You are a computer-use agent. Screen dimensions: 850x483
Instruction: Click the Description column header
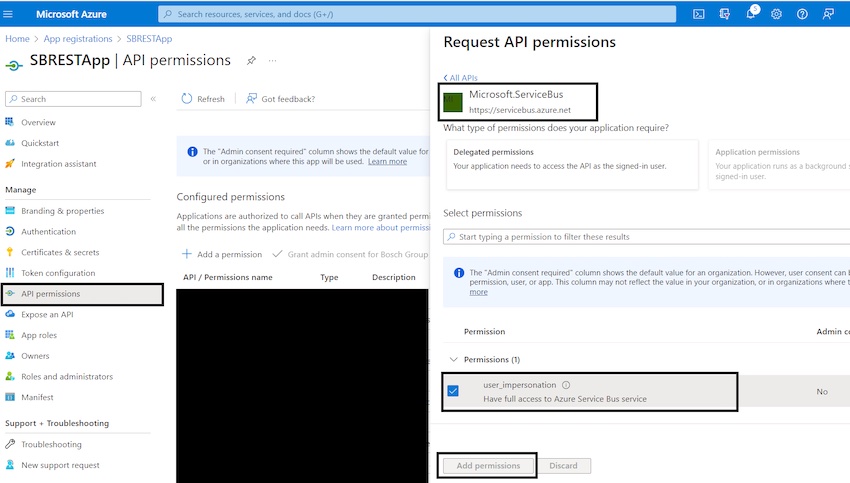coord(394,277)
